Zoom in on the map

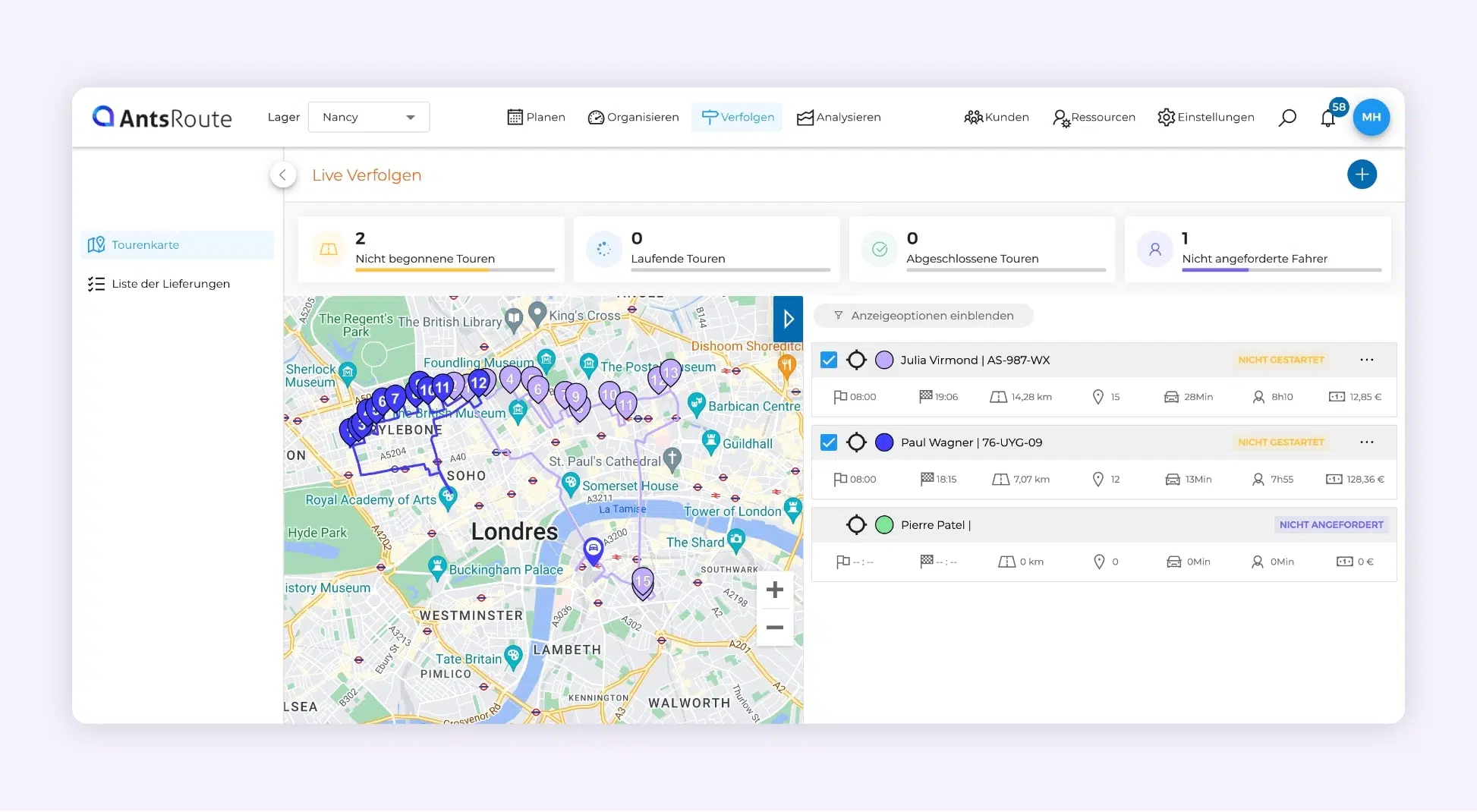pos(775,590)
